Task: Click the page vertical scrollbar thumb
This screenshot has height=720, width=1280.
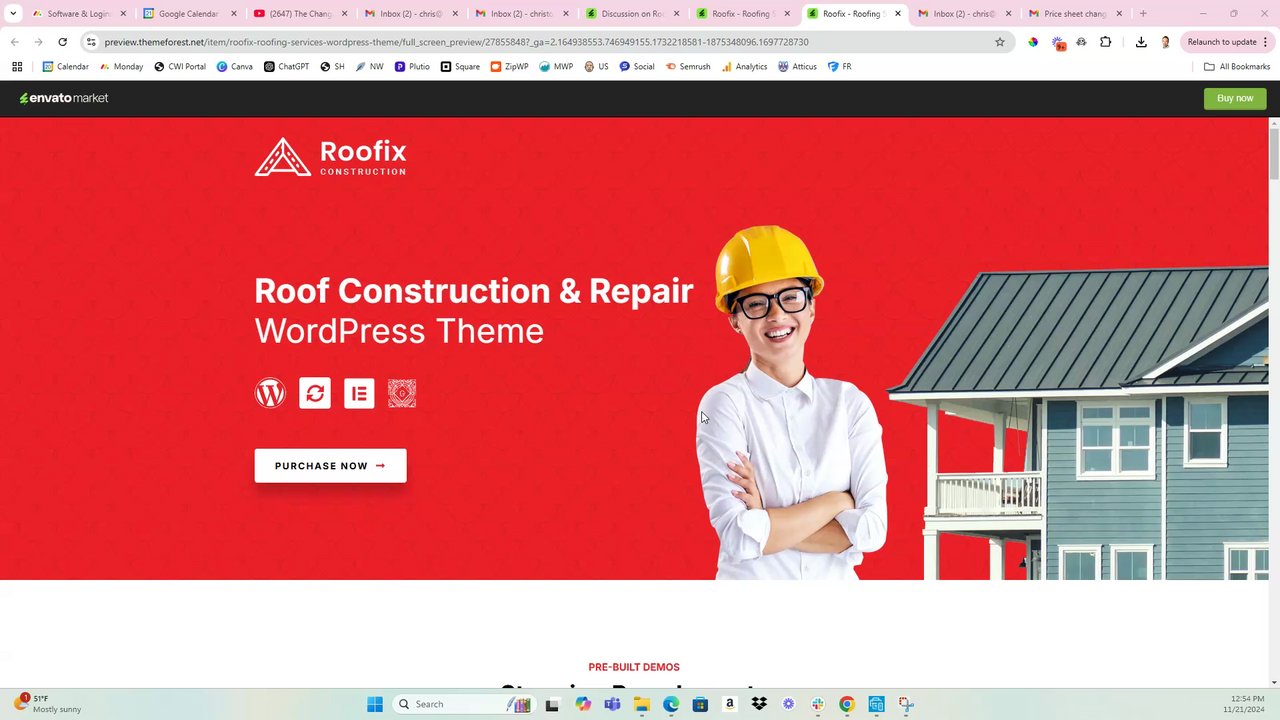Action: (x=1274, y=154)
